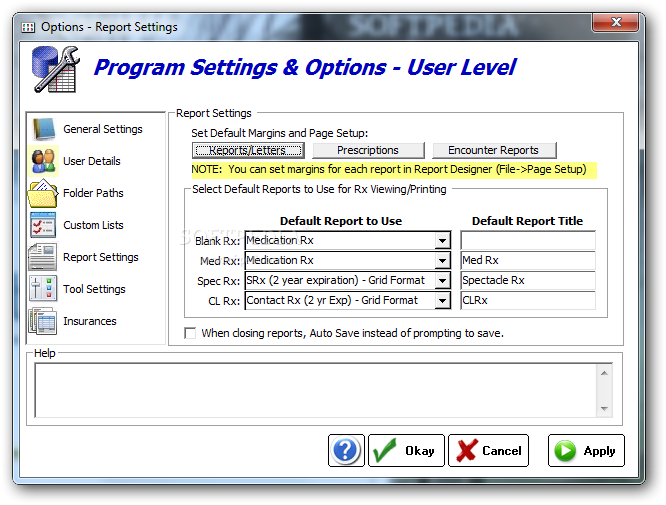
Task: Click the blue question mark help button
Action: (346, 451)
